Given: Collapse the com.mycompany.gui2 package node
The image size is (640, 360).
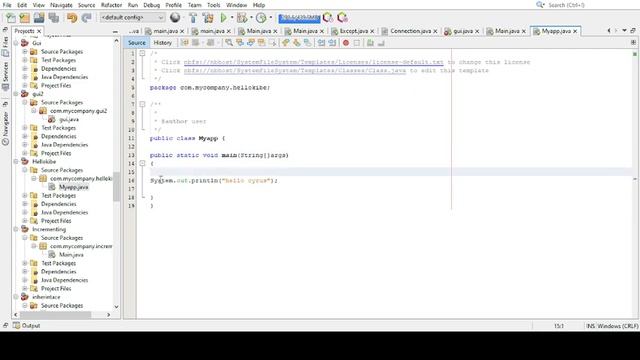Looking at the screenshot, I should coord(34,111).
